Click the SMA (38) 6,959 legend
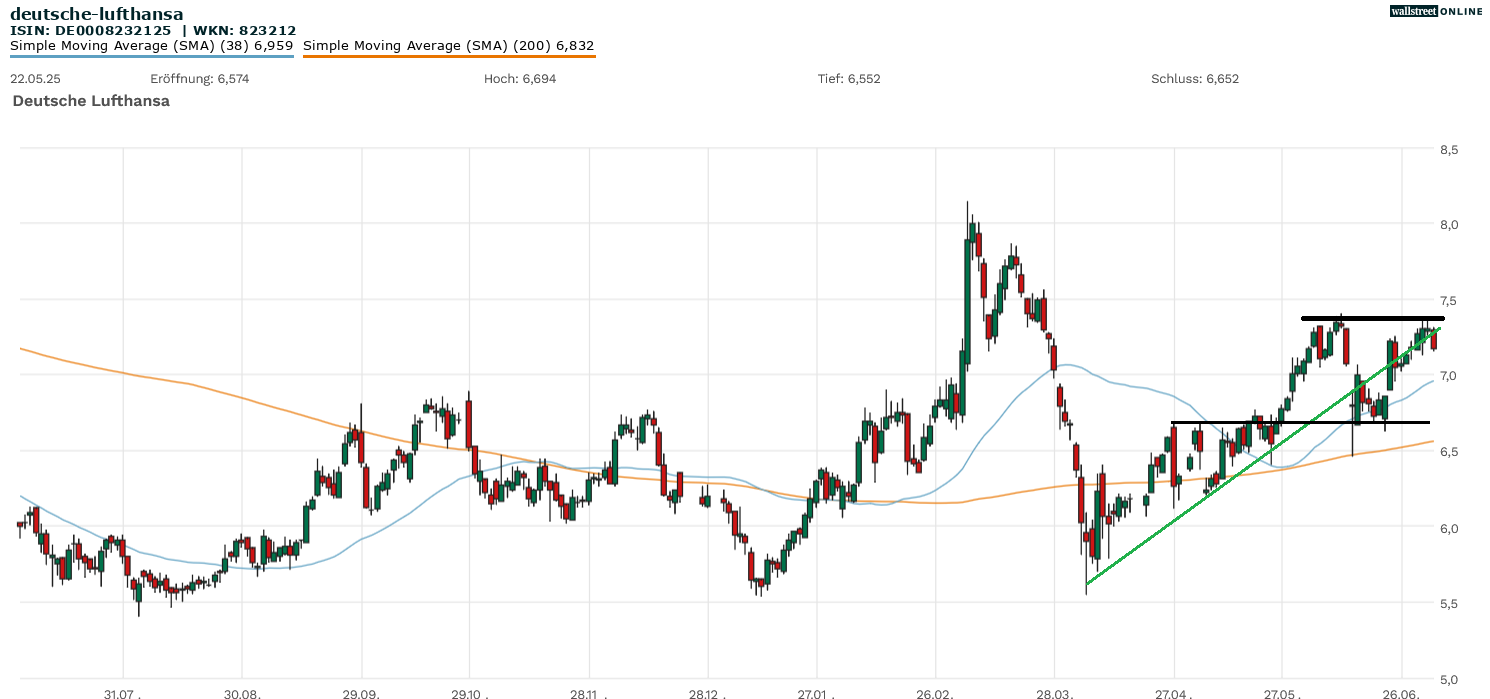Image resolution: width=1490 pixels, height=699 pixels. pos(152,46)
